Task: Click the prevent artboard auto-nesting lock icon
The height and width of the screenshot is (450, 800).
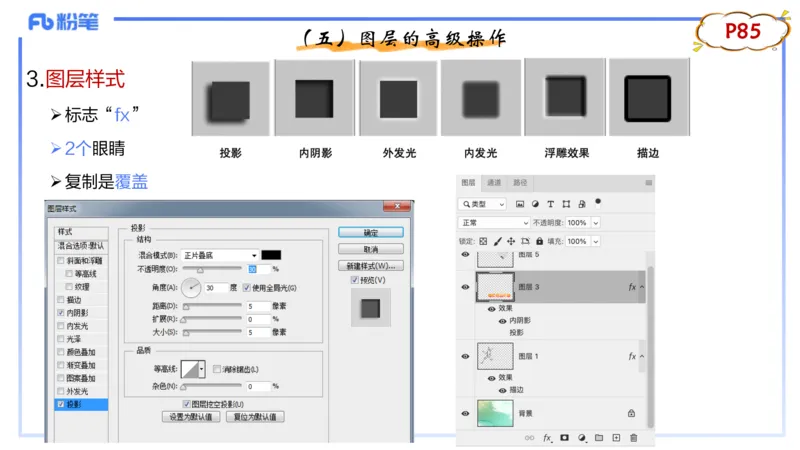Action: point(525,241)
